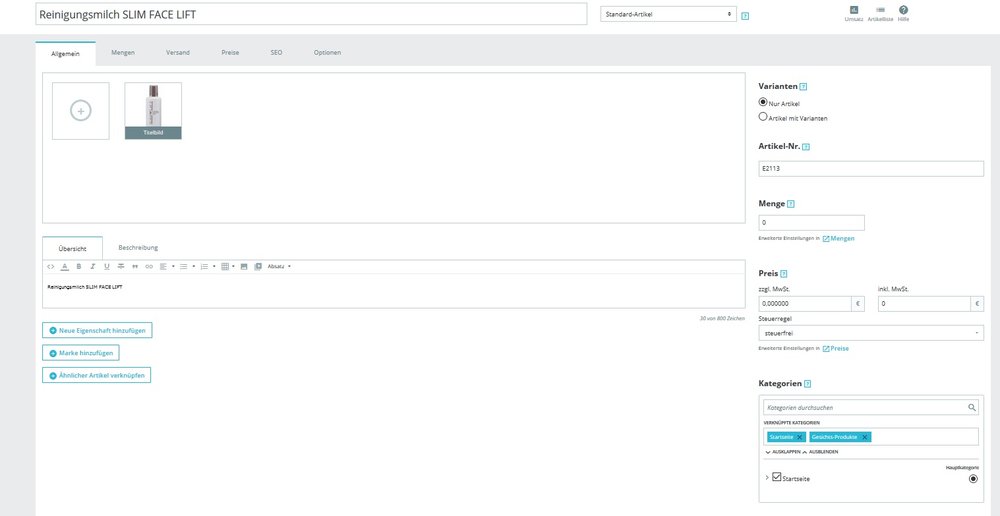Image resolution: width=1000 pixels, height=516 pixels.
Task: Focus Menge quantity field
Action: pyautogui.click(x=811, y=223)
